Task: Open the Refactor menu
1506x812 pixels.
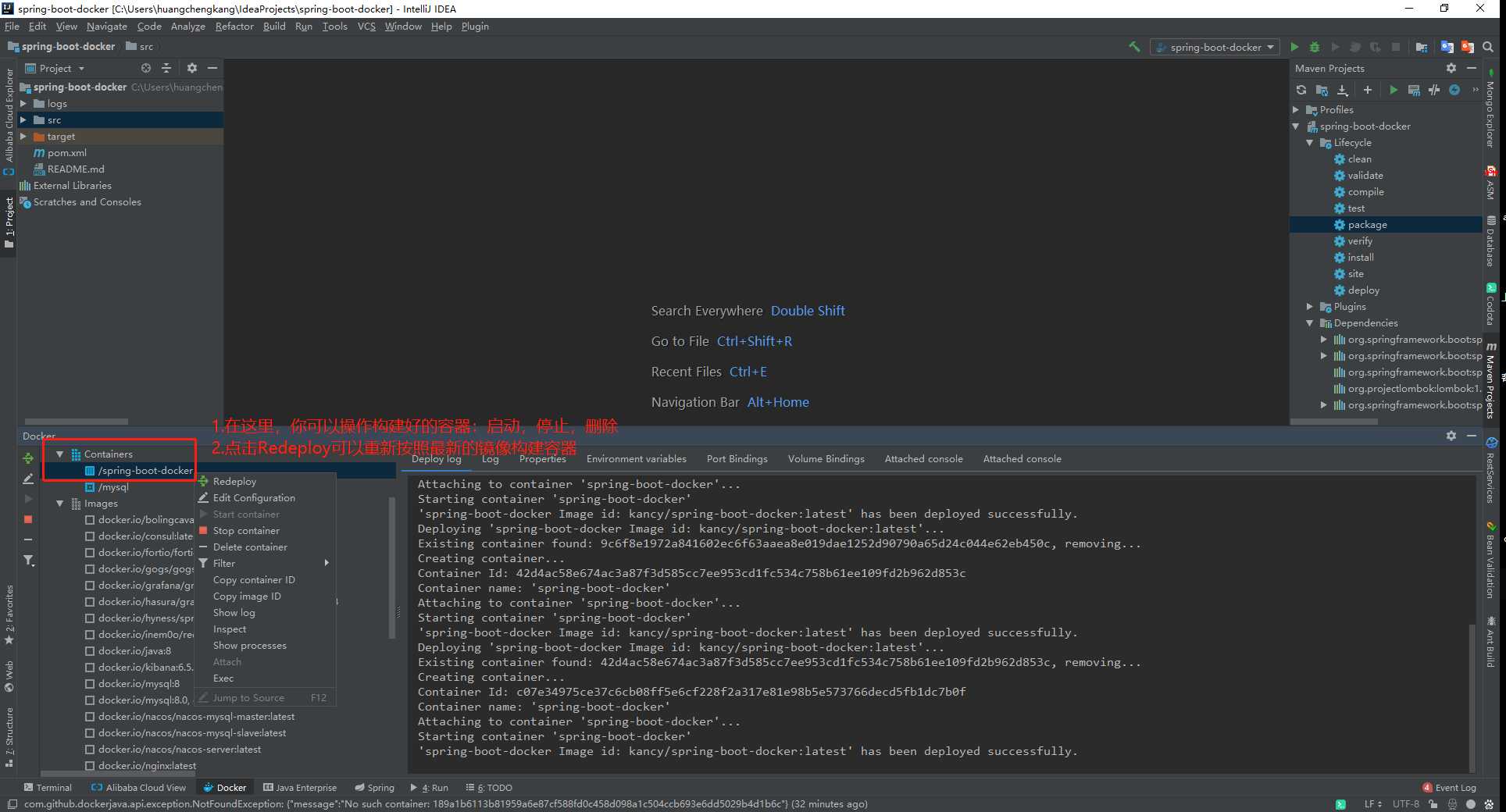Action: pyautogui.click(x=234, y=27)
